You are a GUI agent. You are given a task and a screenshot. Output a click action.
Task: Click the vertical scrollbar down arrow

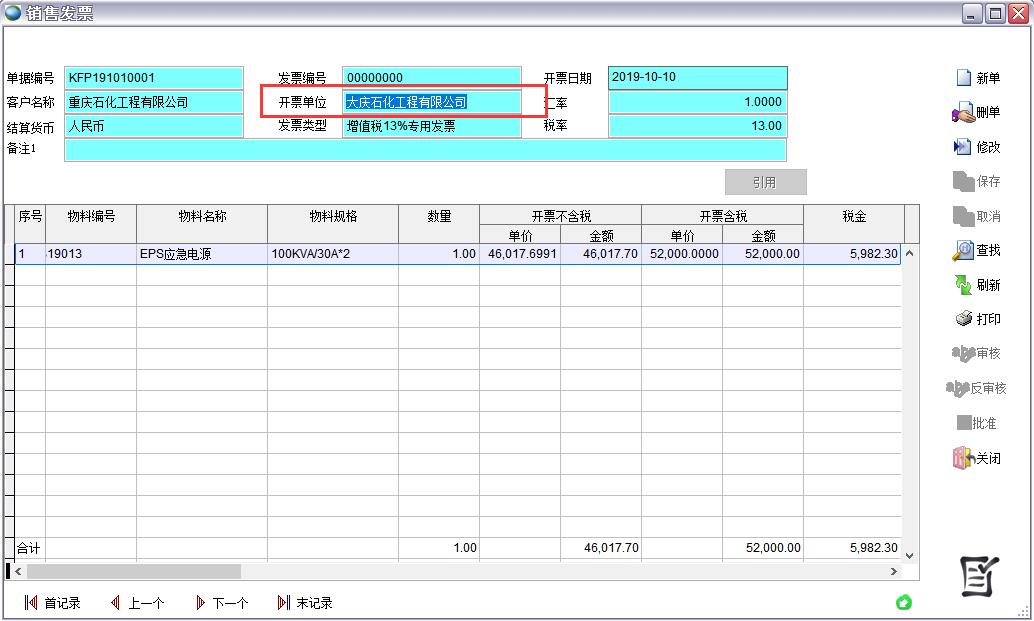coord(910,554)
